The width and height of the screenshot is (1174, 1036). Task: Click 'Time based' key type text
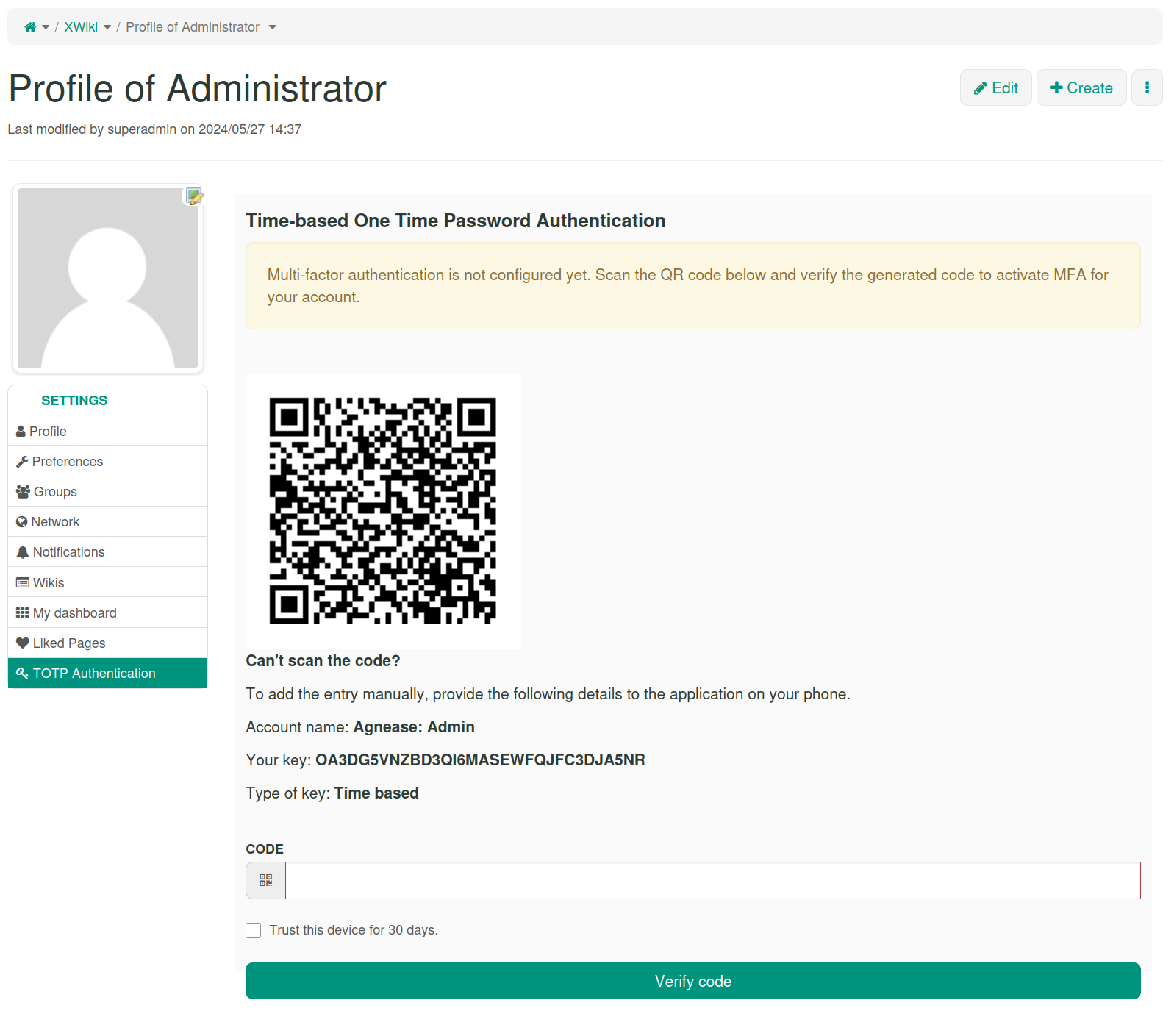pyautogui.click(x=376, y=793)
